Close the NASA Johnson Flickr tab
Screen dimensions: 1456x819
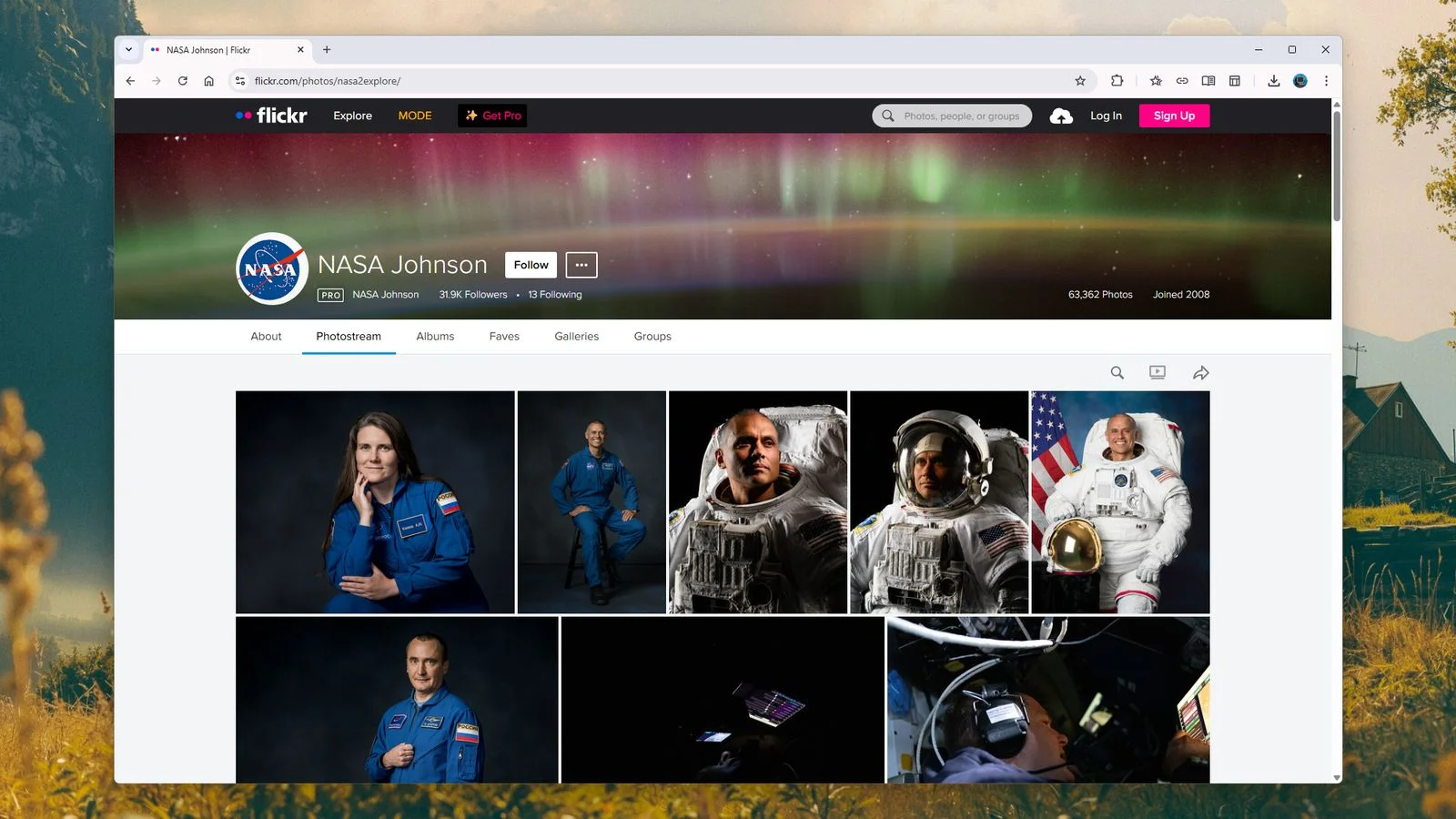pos(300,50)
